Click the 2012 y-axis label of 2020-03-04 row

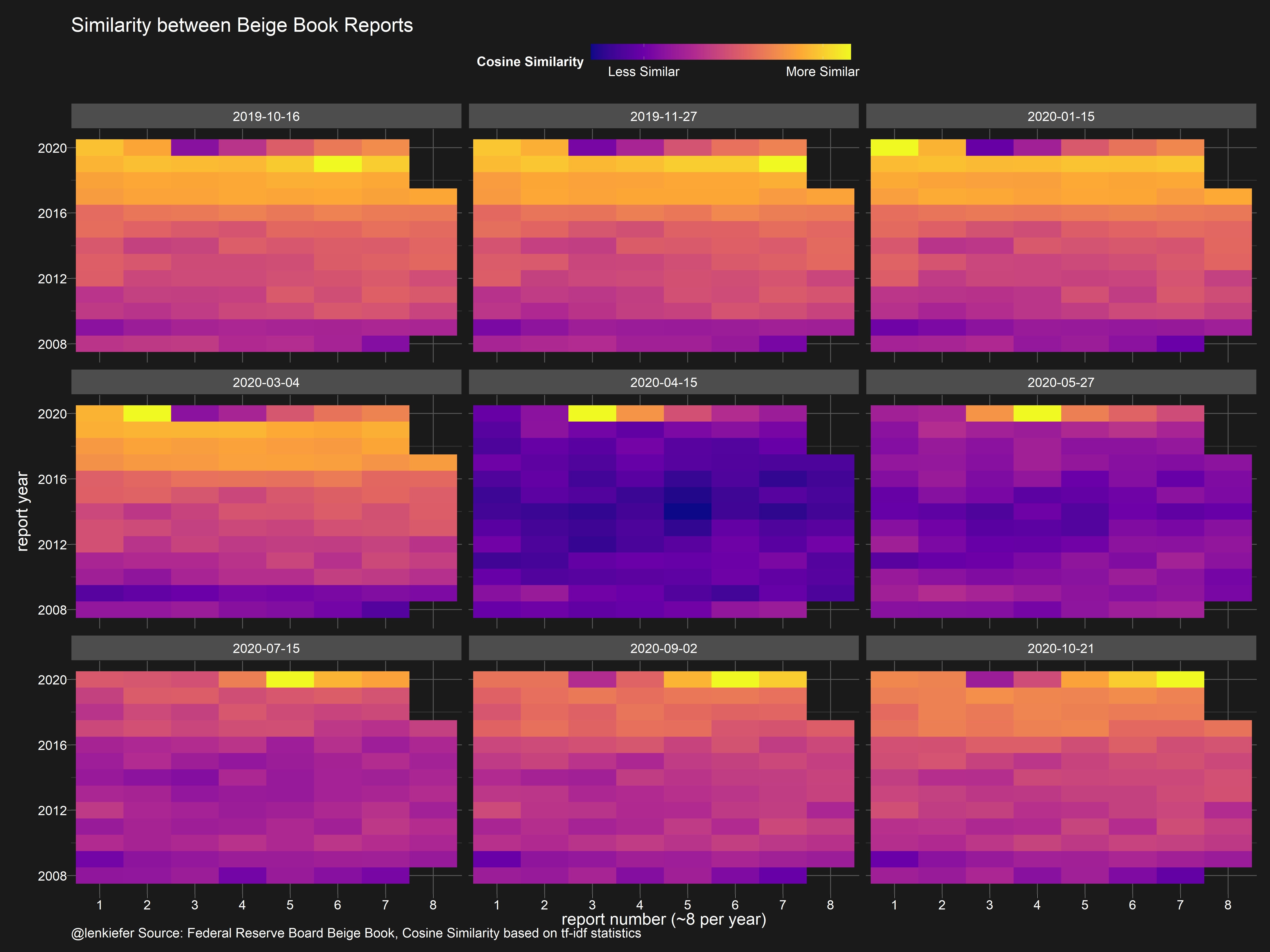click(52, 545)
